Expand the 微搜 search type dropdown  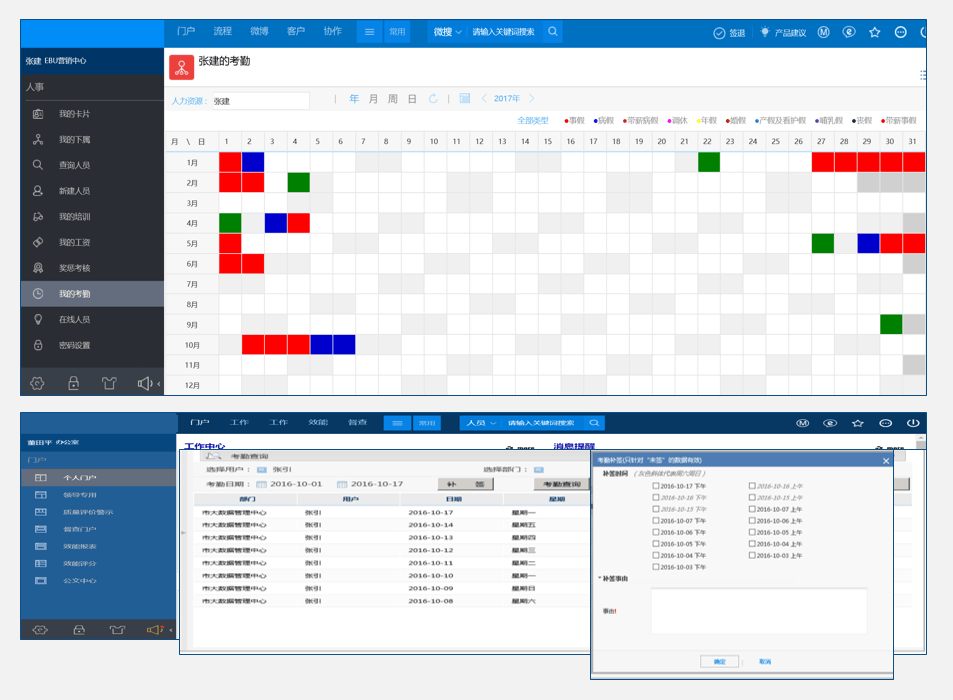coord(448,32)
